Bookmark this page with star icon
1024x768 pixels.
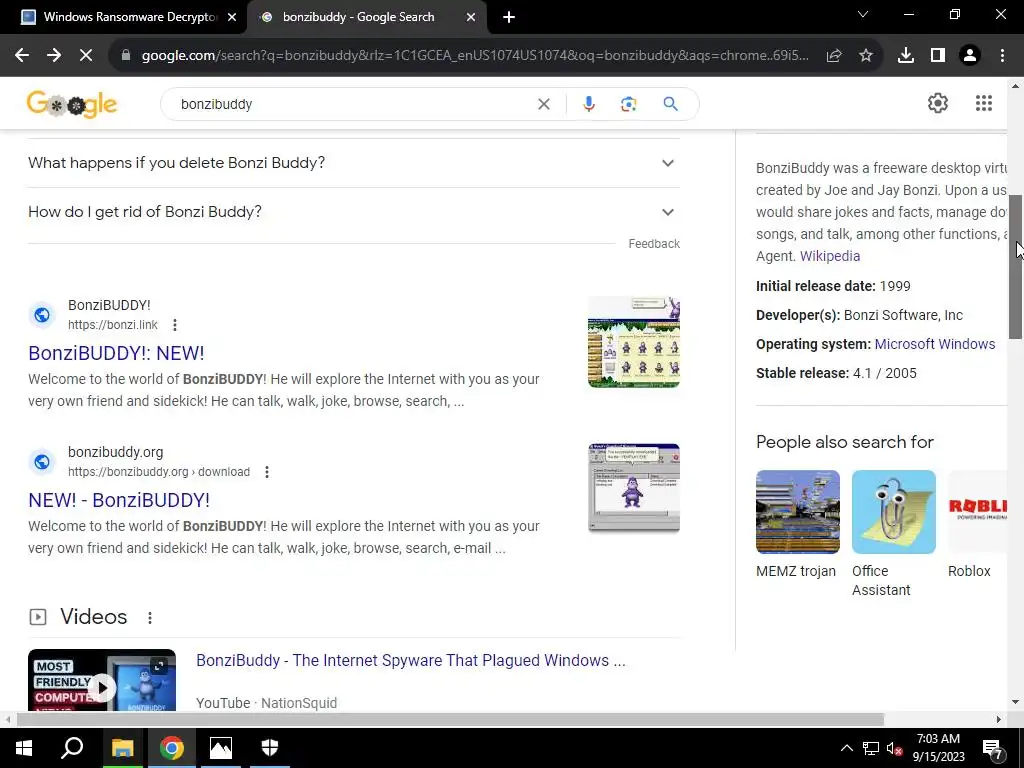[x=866, y=56]
